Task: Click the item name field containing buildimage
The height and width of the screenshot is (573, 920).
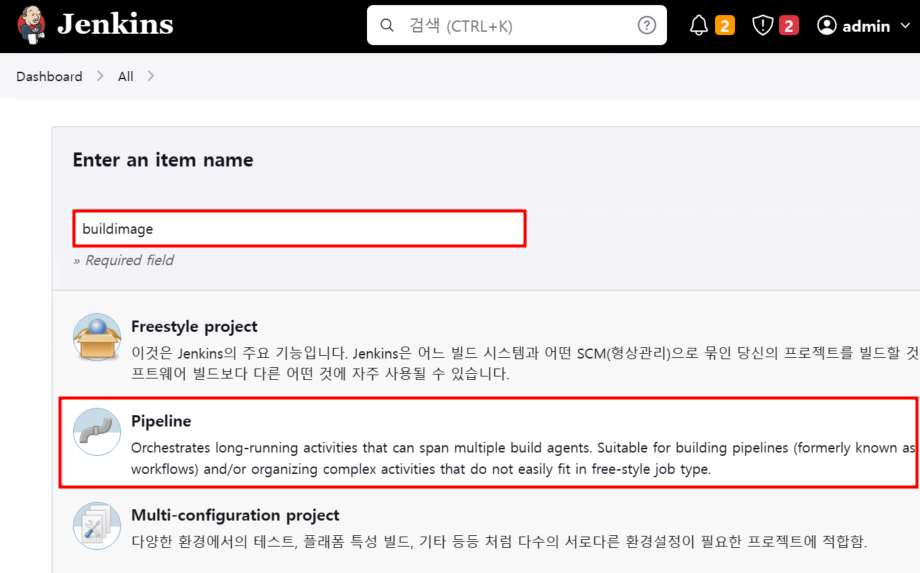Action: click(x=299, y=229)
